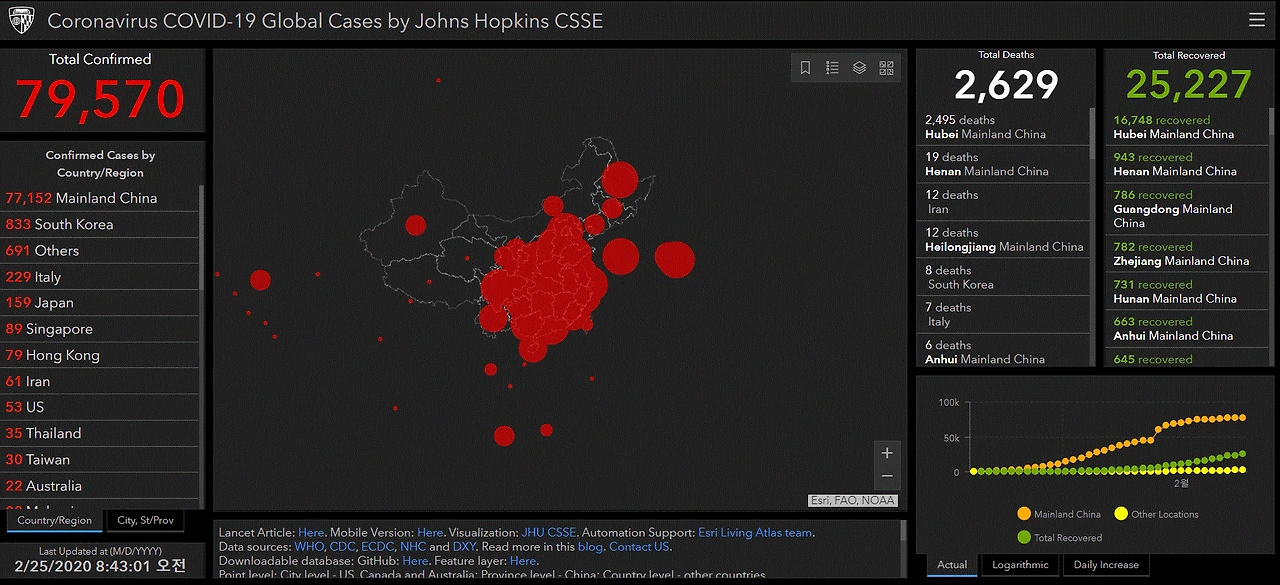Toggle Other Locations legend series
Image resolution: width=1280 pixels, height=585 pixels.
[x=1156, y=514]
